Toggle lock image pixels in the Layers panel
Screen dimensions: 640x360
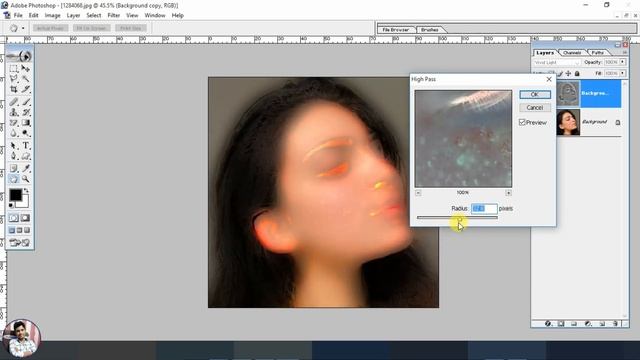[x=560, y=73]
